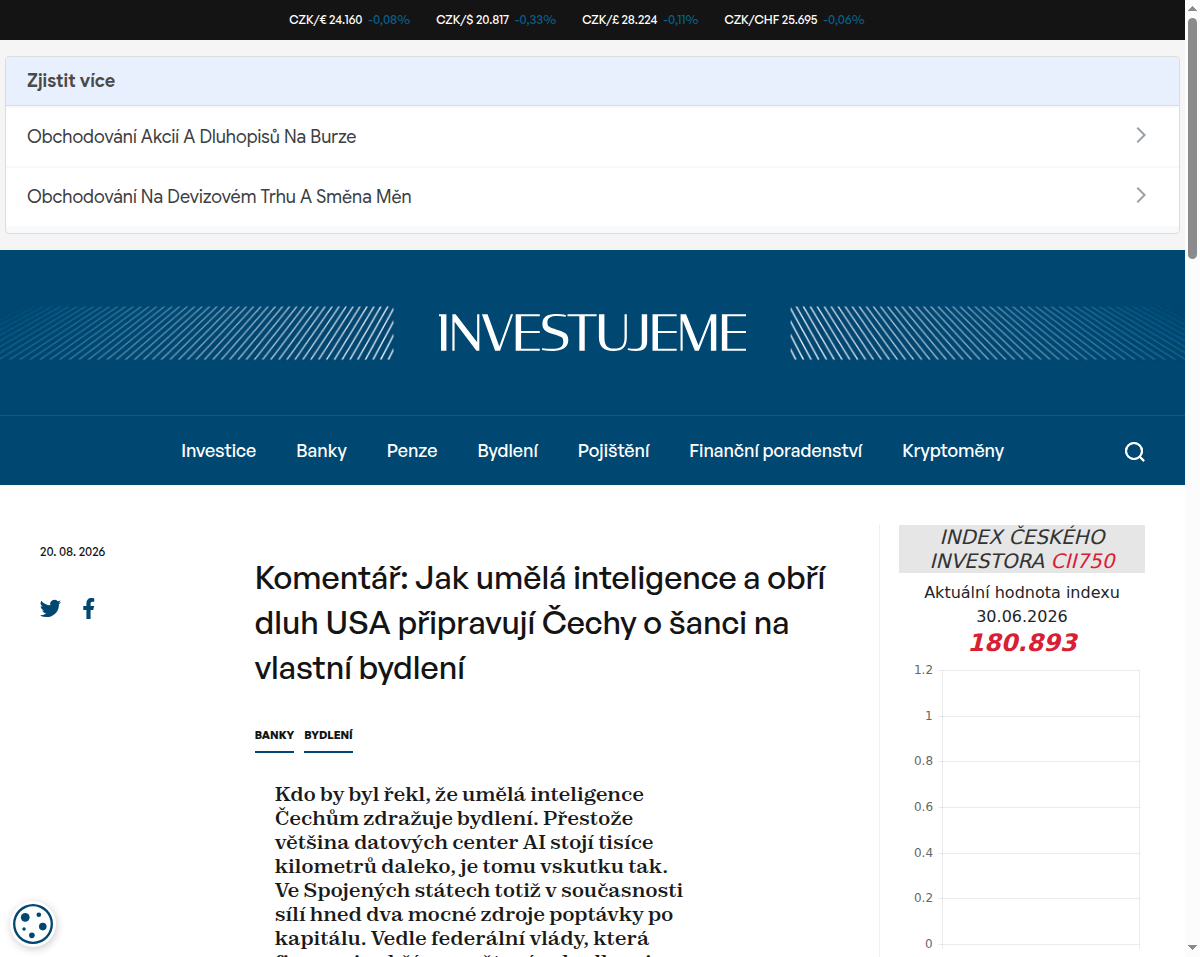
Task: Click the article headline Komentář: Jak umělá inteligence
Action: [541, 623]
